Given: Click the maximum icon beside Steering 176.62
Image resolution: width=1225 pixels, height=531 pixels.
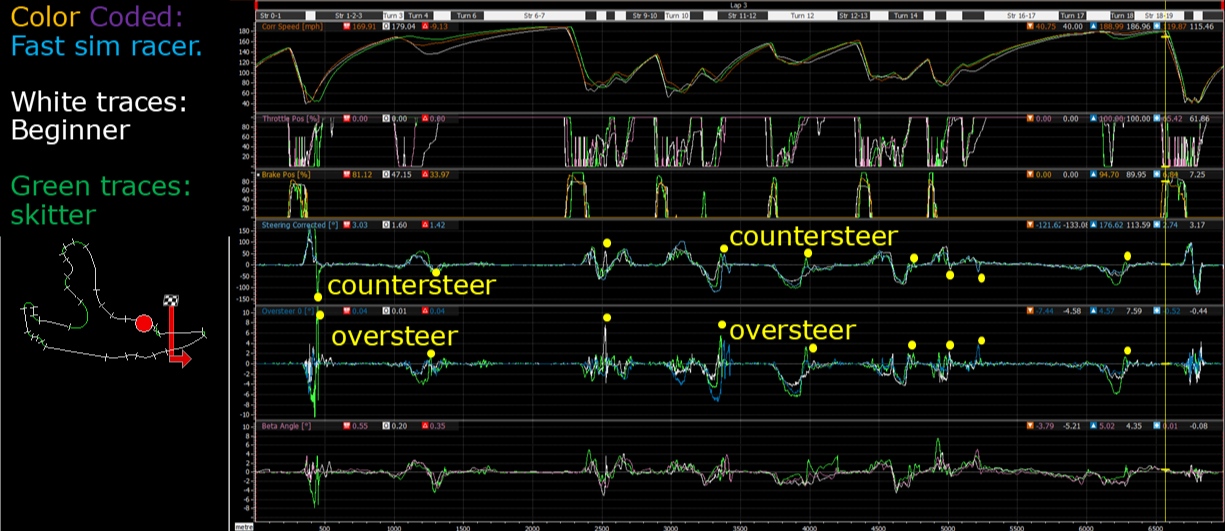Looking at the screenshot, I should point(1094,225).
